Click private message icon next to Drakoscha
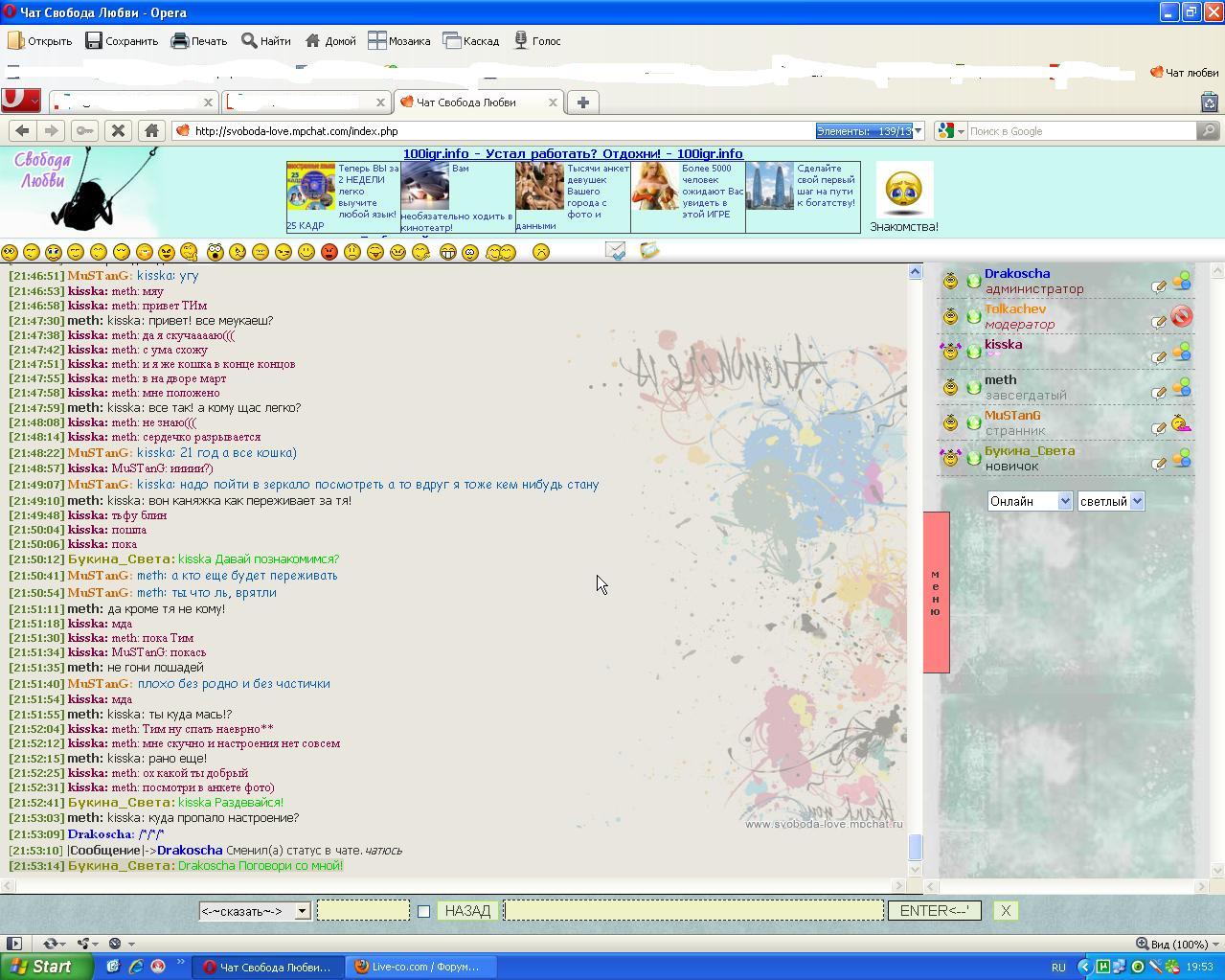The width and height of the screenshot is (1225, 980). click(x=1158, y=285)
